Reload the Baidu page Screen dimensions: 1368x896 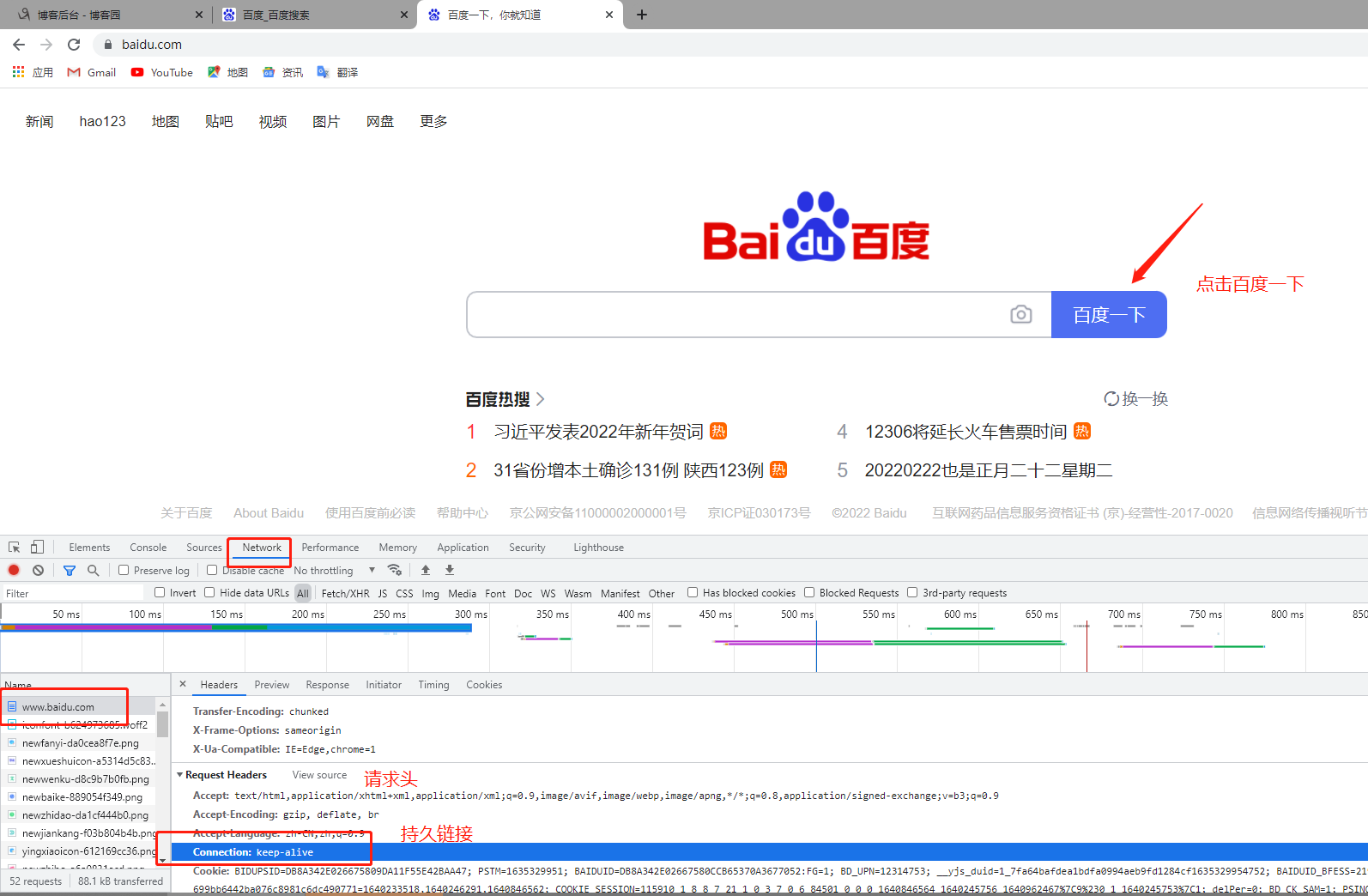74,45
